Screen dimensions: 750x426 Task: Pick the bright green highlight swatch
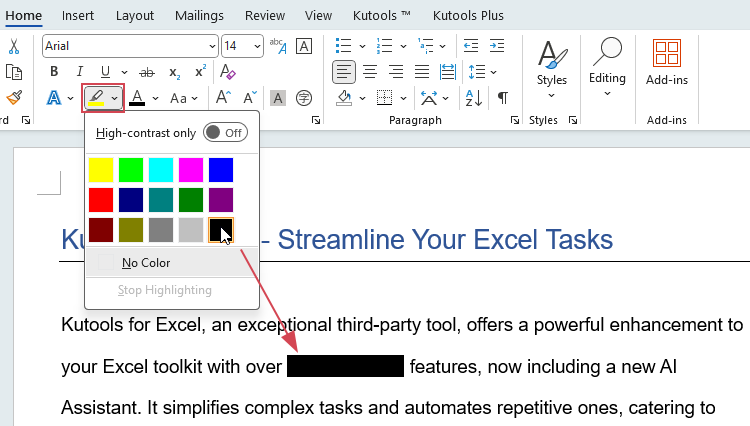pos(131,170)
